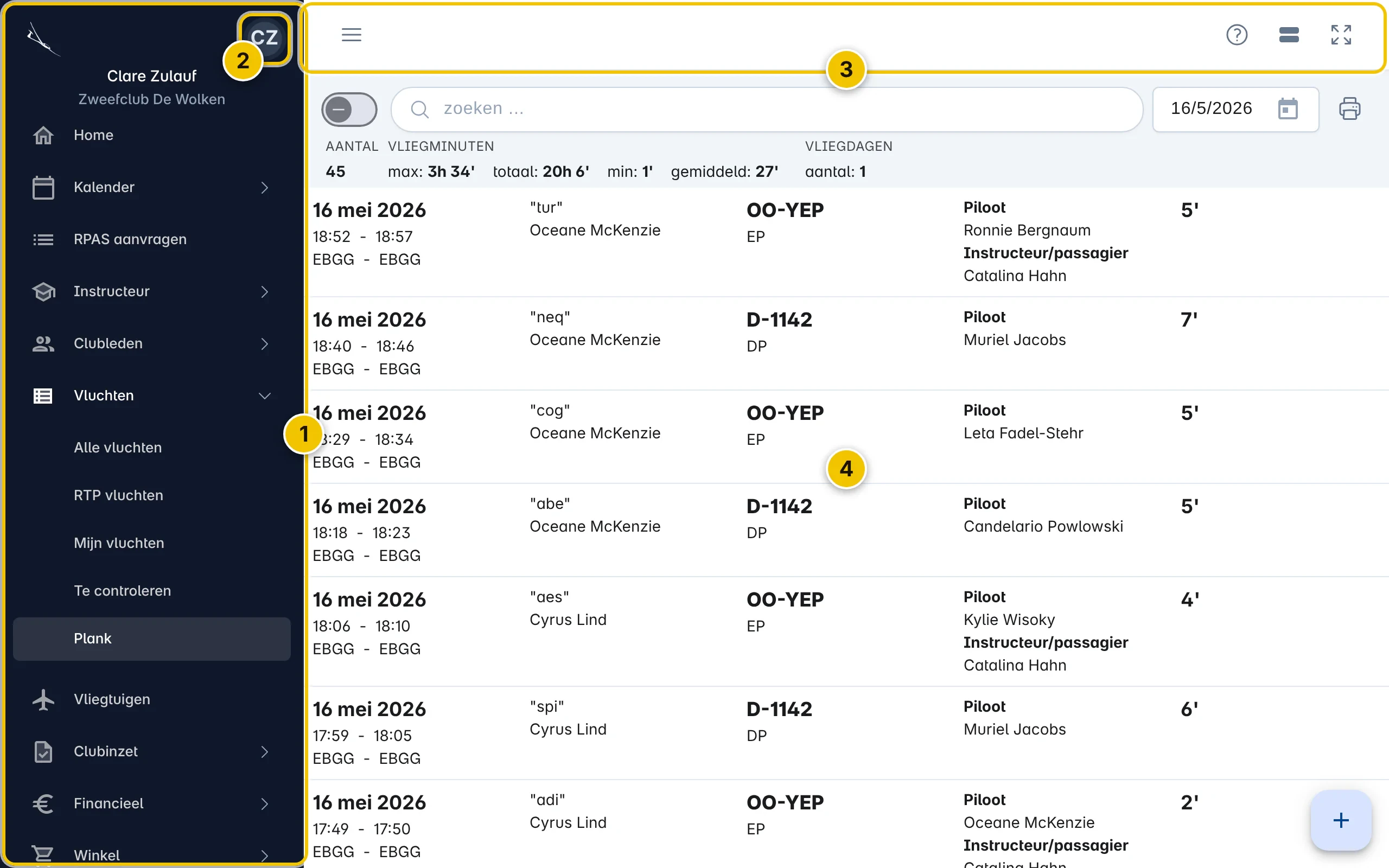Click the Winkel shopping cart icon

(x=43, y=856)
